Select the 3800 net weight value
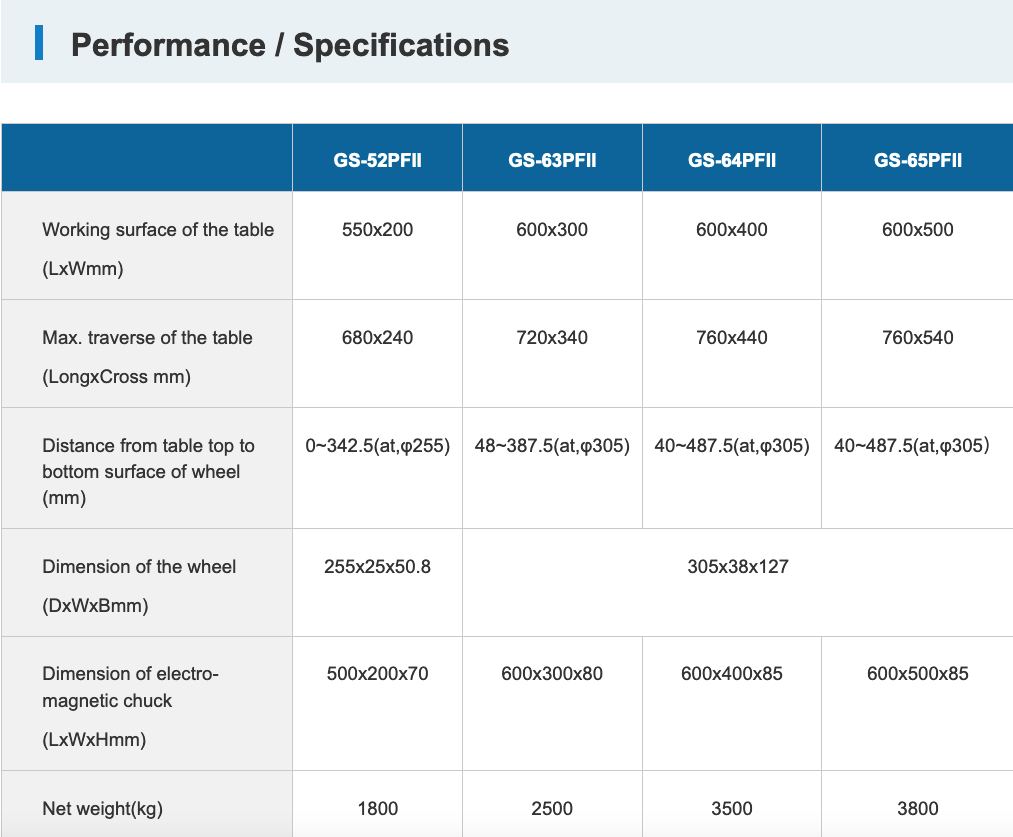The image size is (1013, 837). pyautogui.click(x=918, y=809)
